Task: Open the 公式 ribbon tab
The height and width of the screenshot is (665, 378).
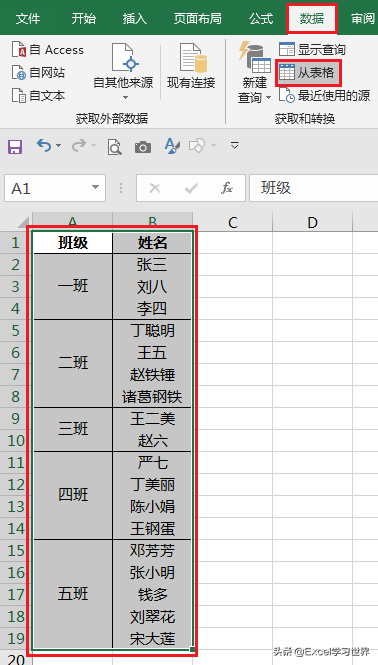Action: coord(261,18)
